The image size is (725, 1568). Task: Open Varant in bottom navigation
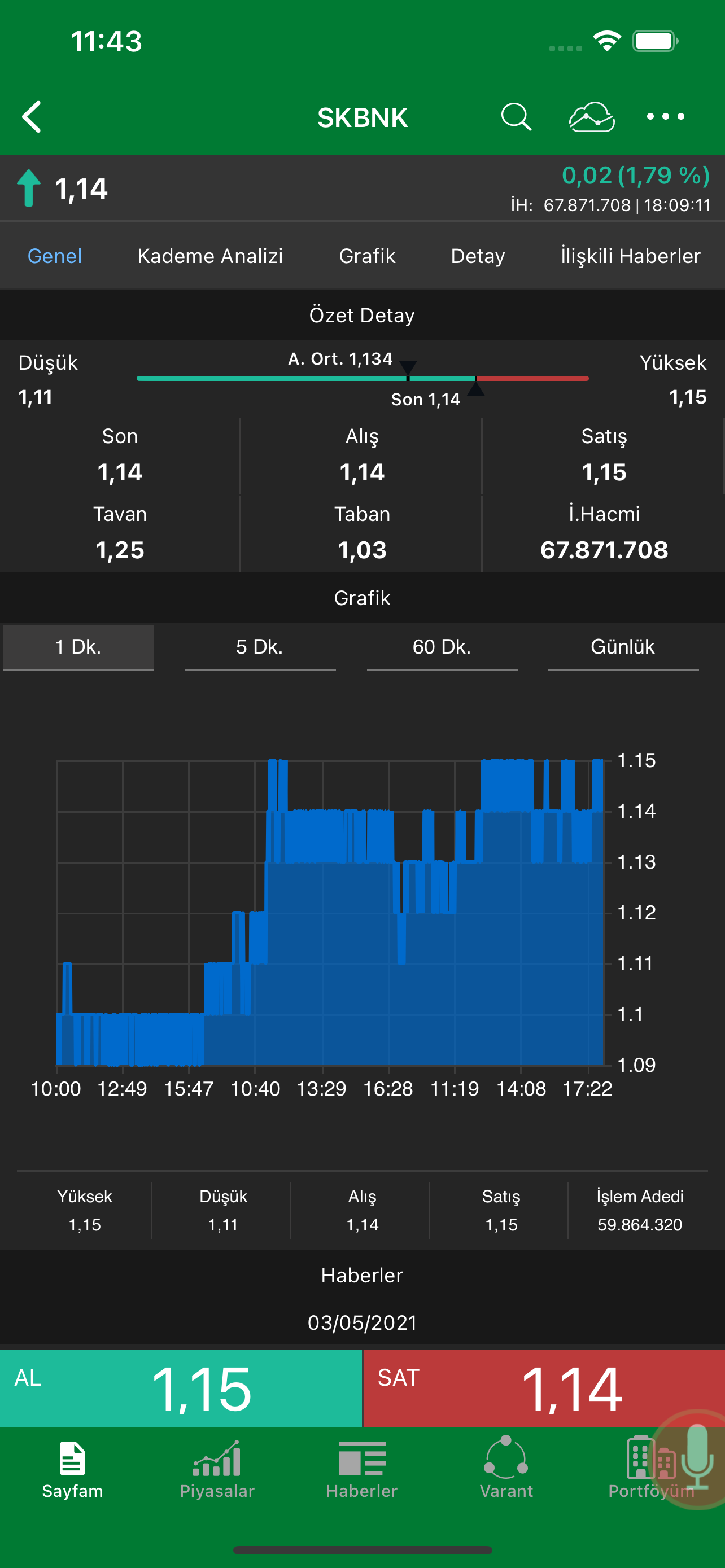click(506, 1469)
